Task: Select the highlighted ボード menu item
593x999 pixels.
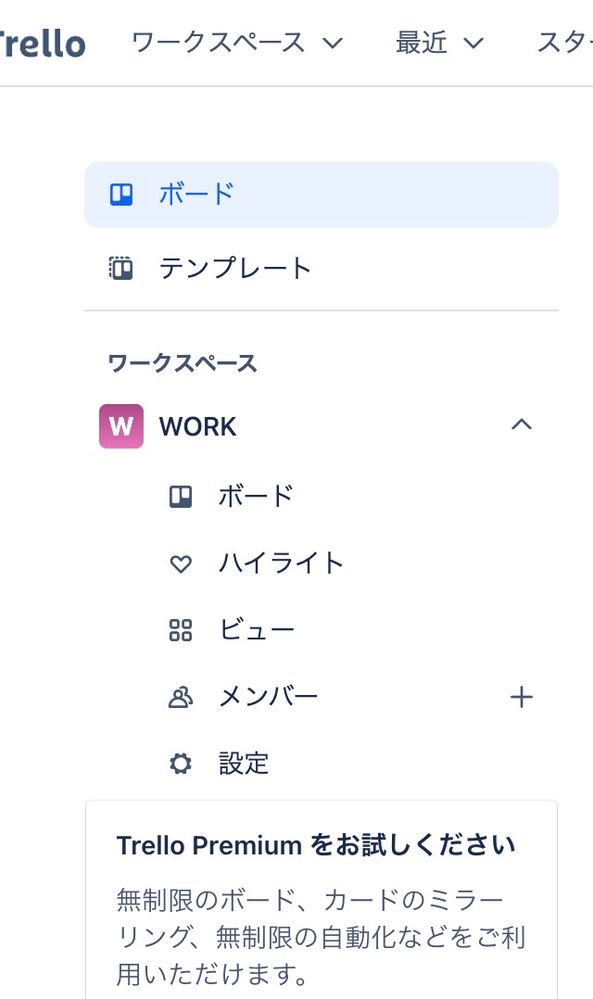Action: 321,194
